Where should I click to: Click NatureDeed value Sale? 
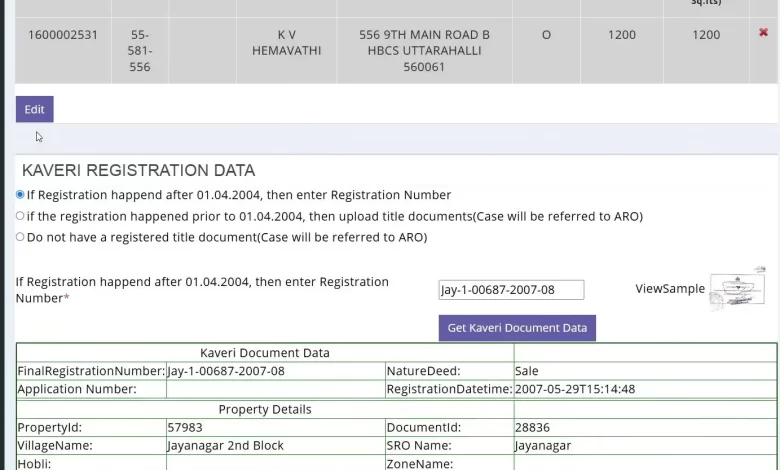click(527, 371)
